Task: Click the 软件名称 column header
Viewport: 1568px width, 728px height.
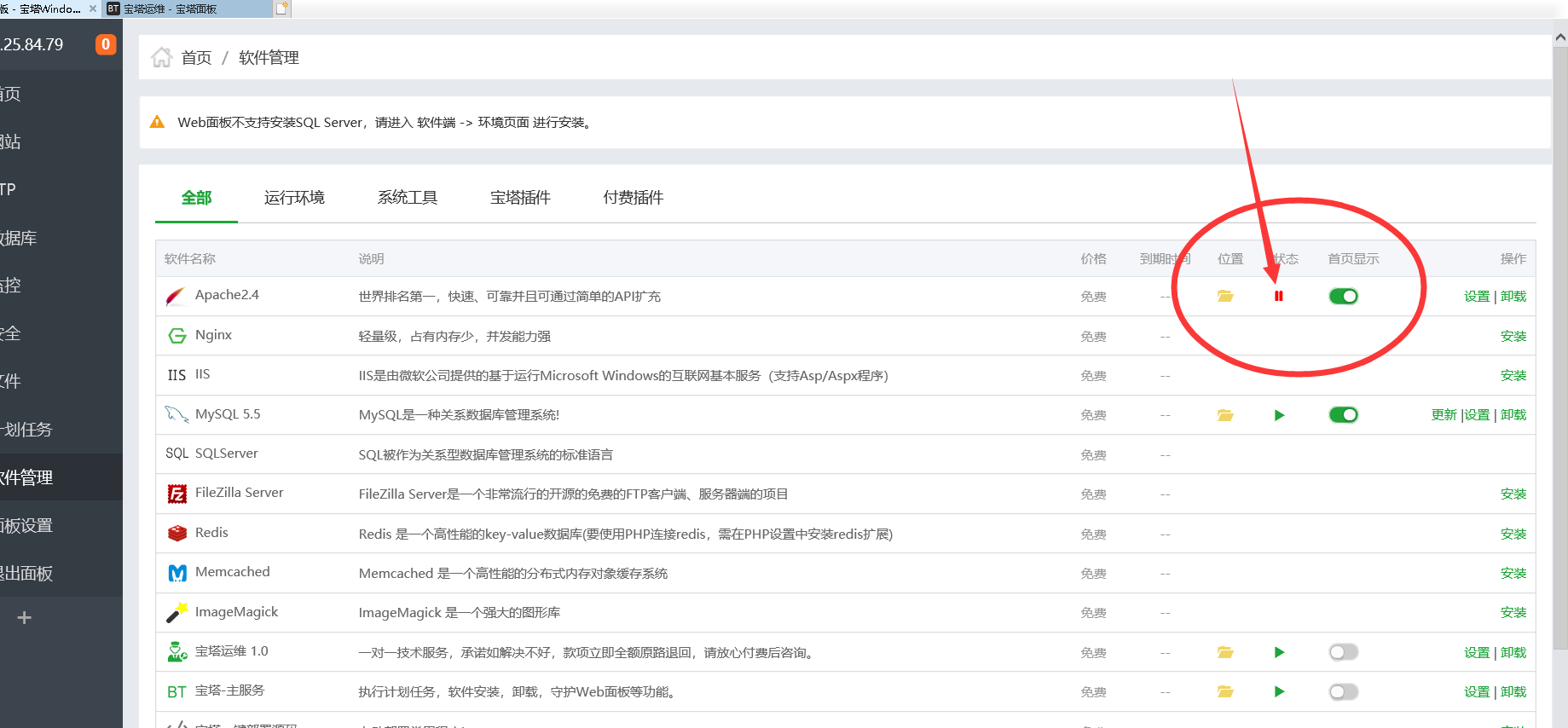Action: (190, 258)
